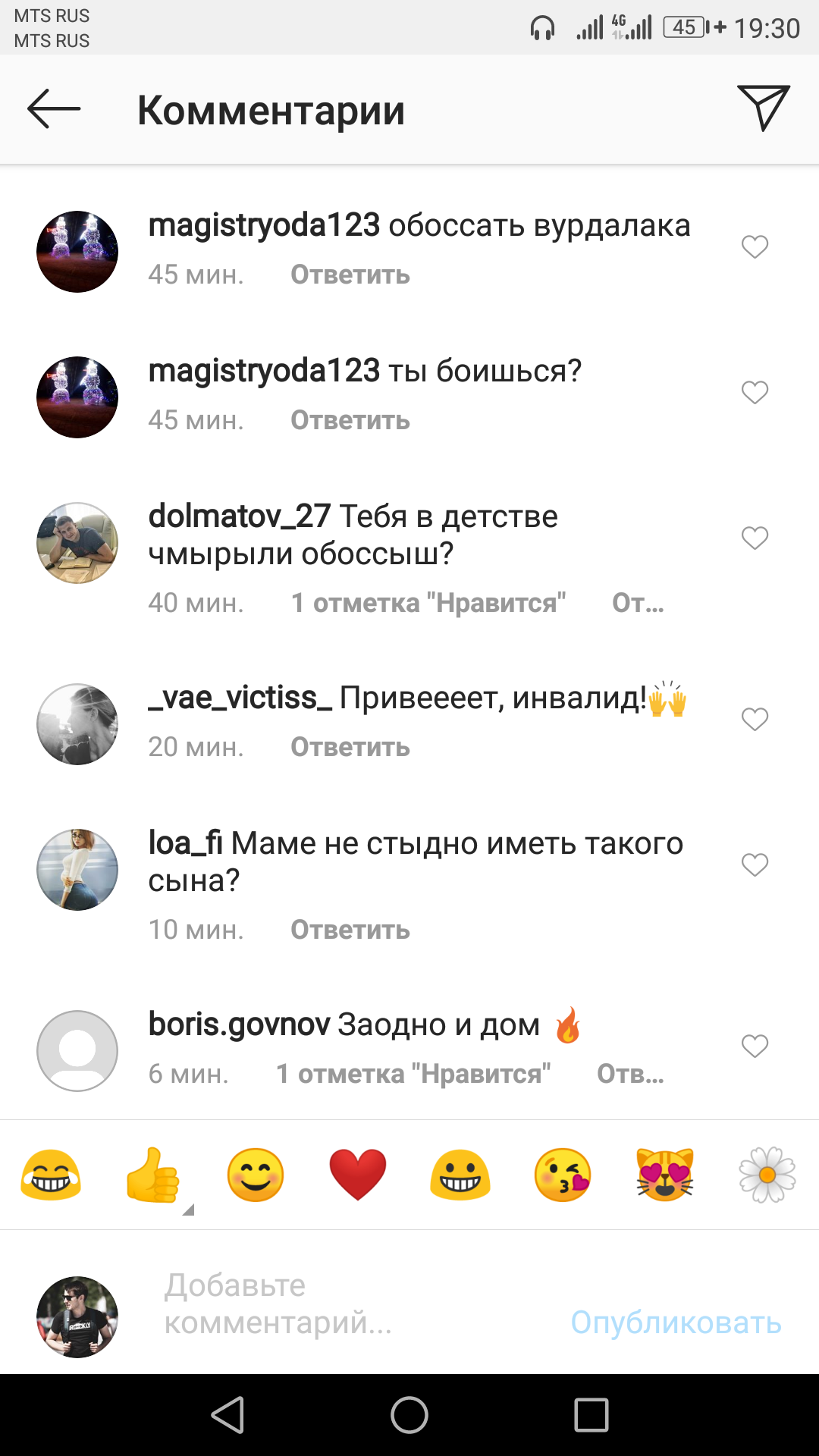Insert the thumbs up emoji

click(x=153, y=1175)
